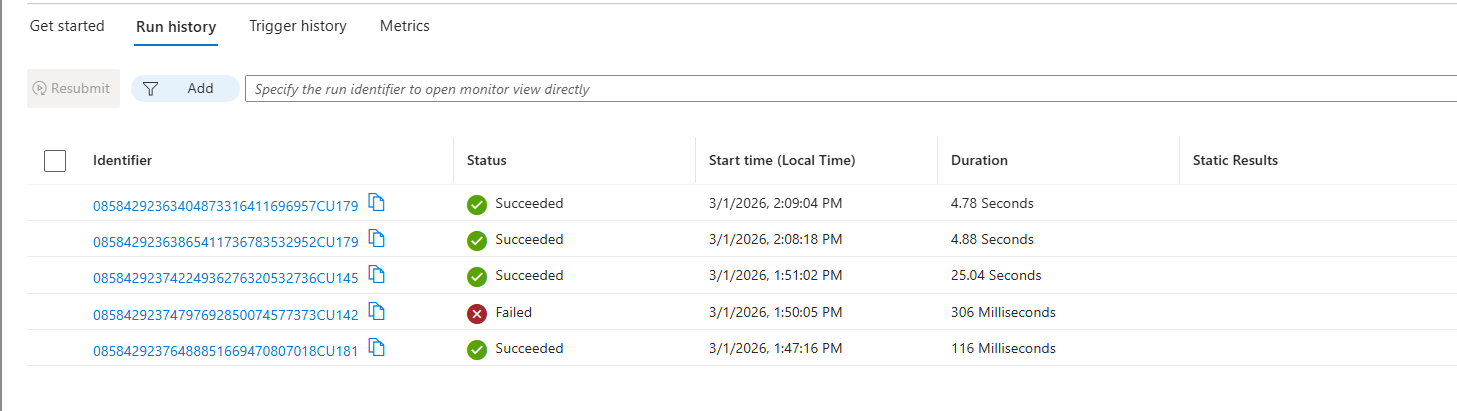Click Succeeded text in the 2:09:04 PM row

point(530,203)
